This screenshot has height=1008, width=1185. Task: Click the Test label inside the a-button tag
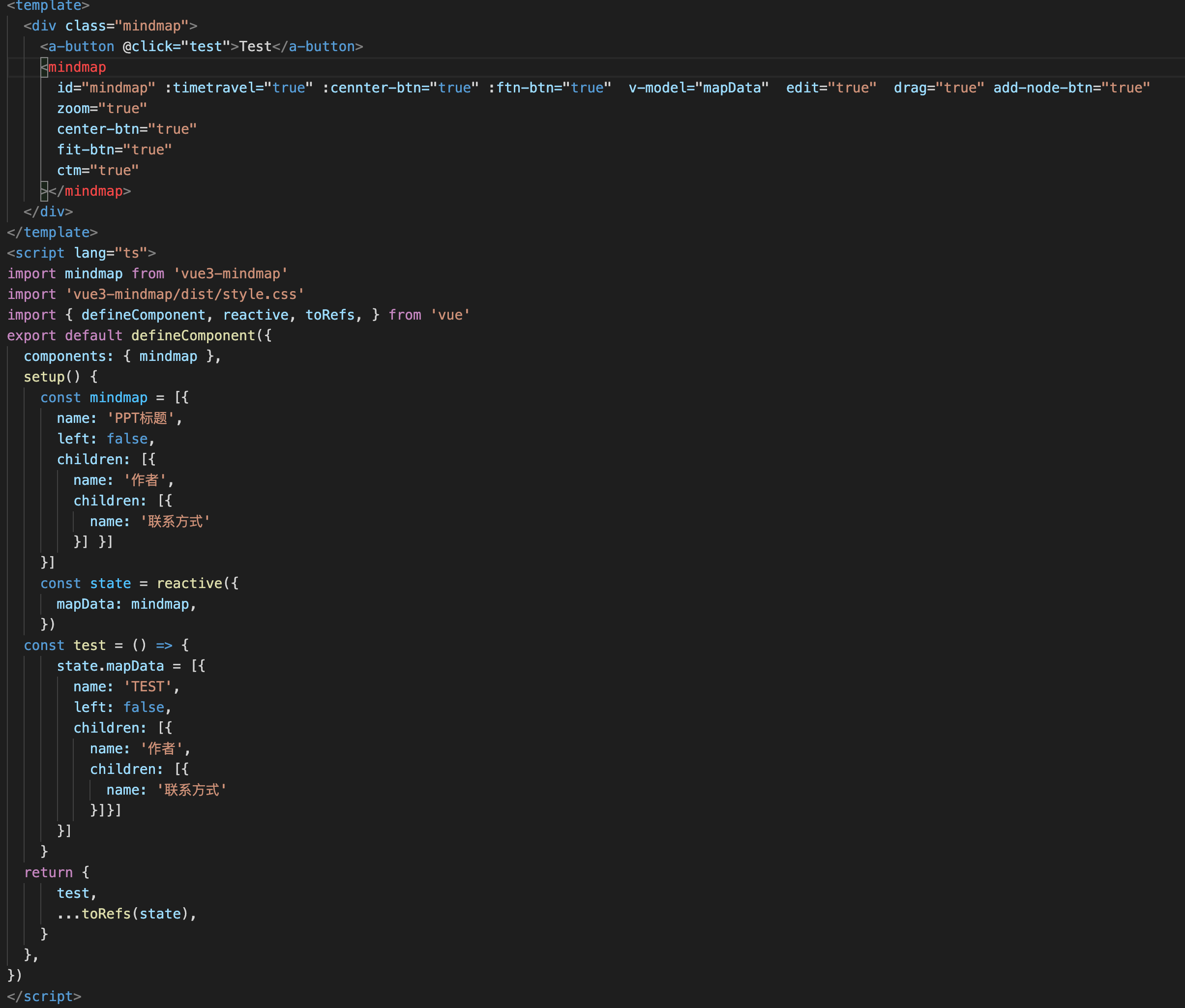point(255,46)
